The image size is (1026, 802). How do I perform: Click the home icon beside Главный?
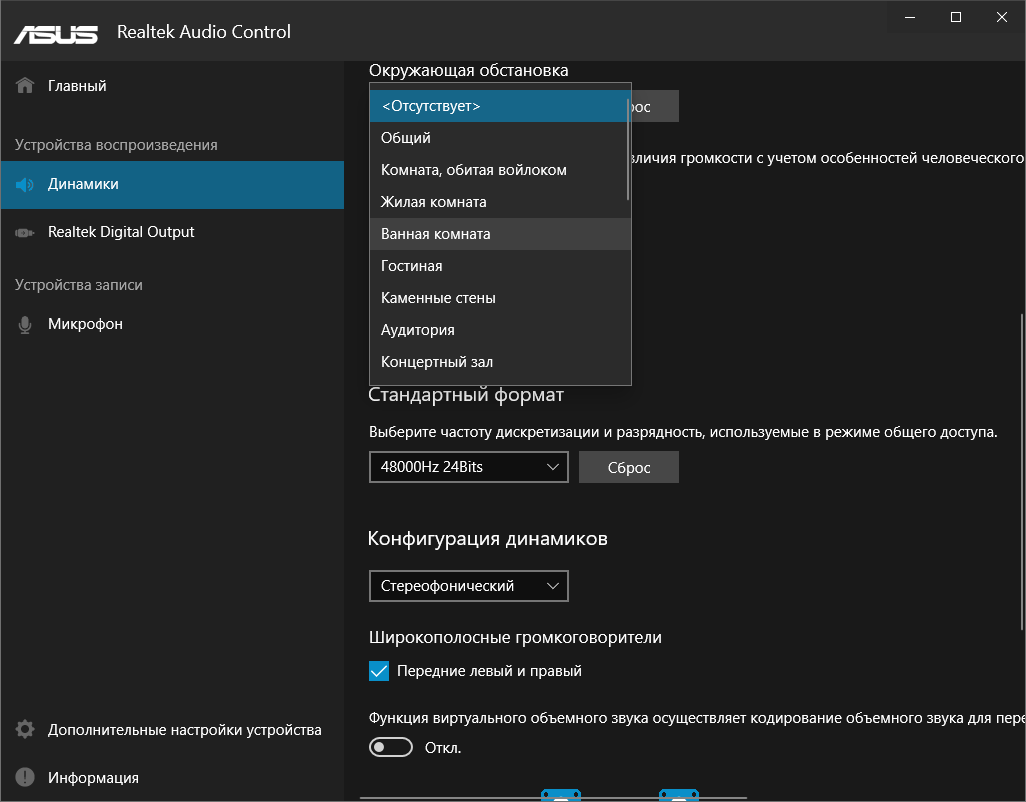tap(26, 86)
